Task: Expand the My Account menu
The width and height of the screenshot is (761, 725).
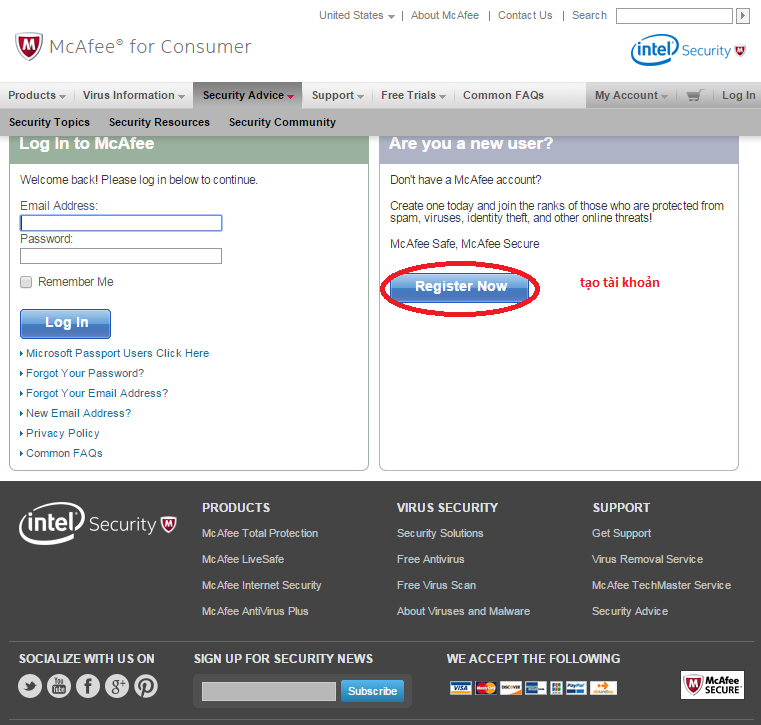Action: 631,95
